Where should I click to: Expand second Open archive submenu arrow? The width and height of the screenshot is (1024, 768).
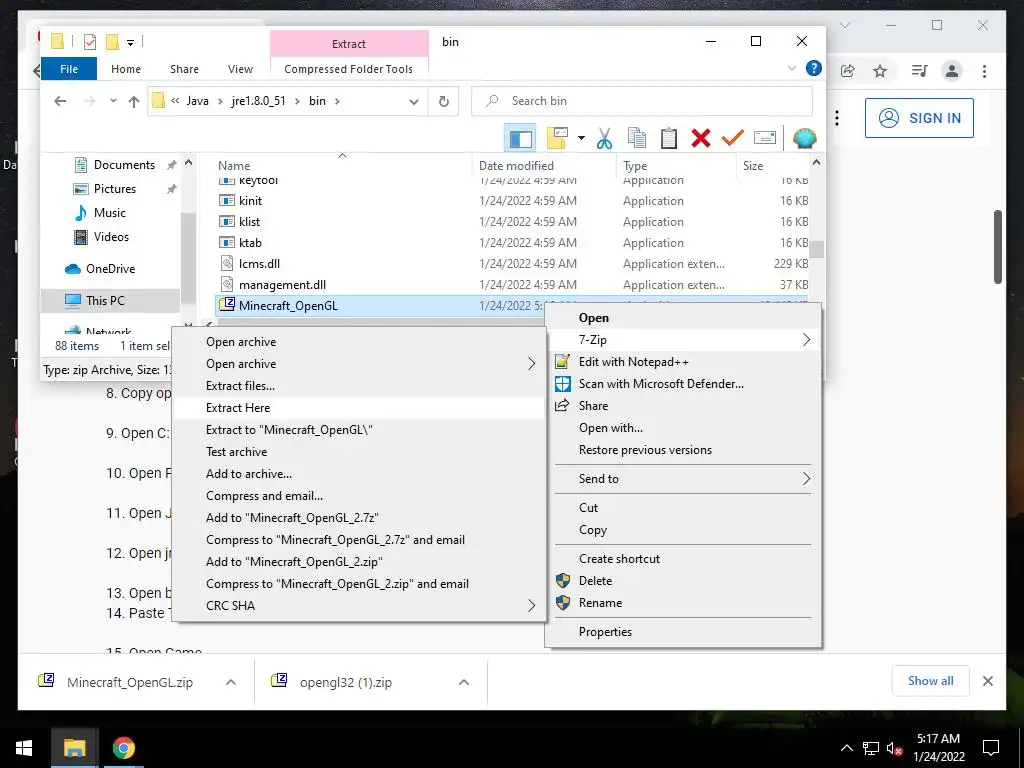click(x=532, y=364)
